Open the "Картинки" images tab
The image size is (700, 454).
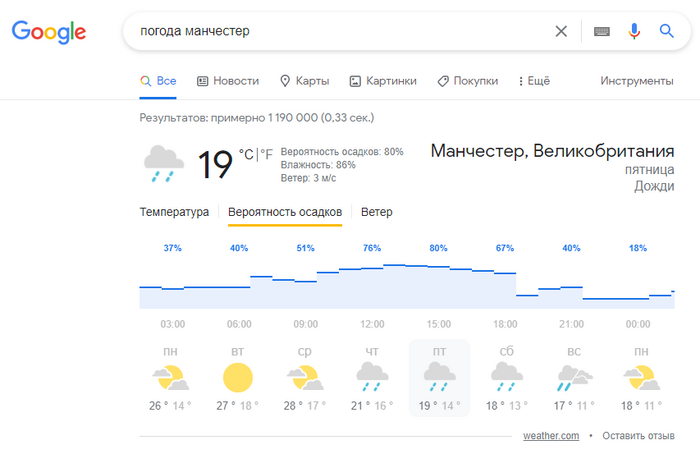[x=383, y=81]
